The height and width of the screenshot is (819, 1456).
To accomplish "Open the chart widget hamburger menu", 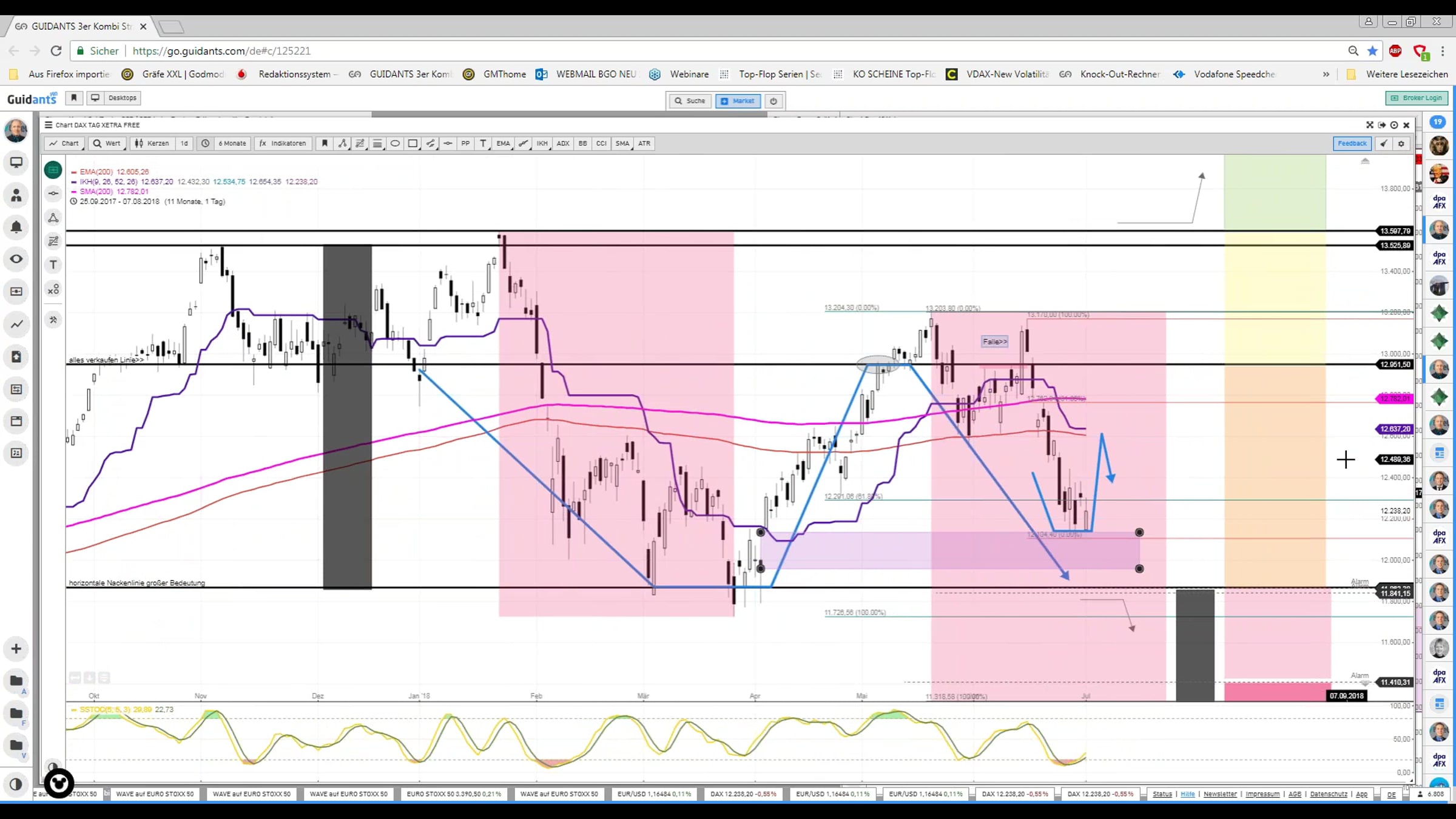I will click(x=49, y=125).
